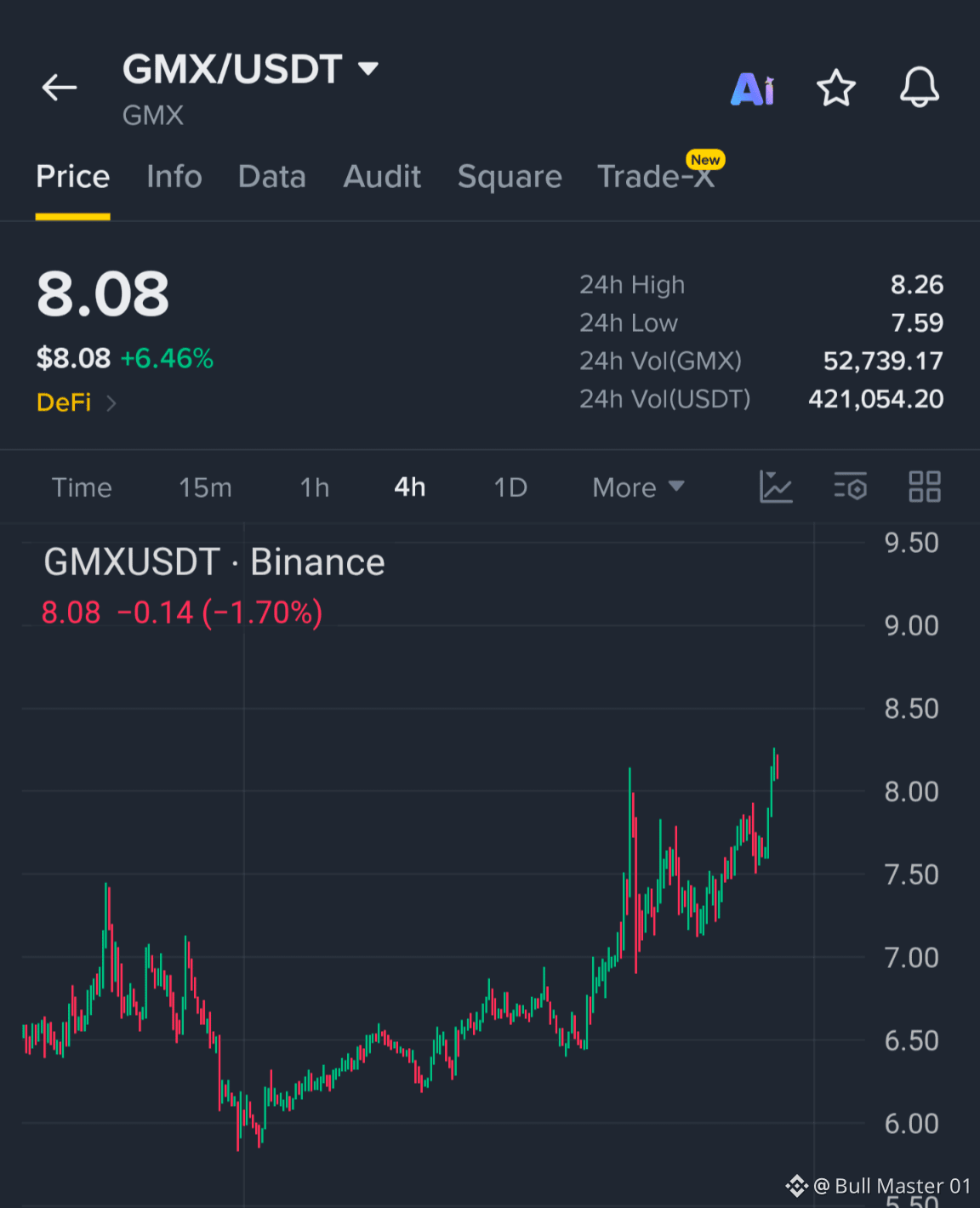Tap the DeFi category link
This screenshot has height=1208, width=980.
click(x=64, y=402)
